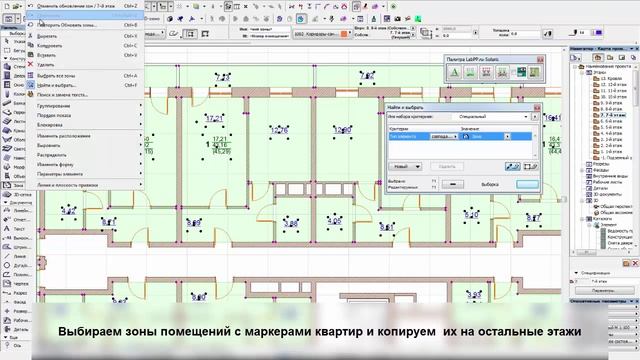Screen dimensions: 640x360
Task: Choose Найти и выбрать... menu item
Action: click(85, 85)
